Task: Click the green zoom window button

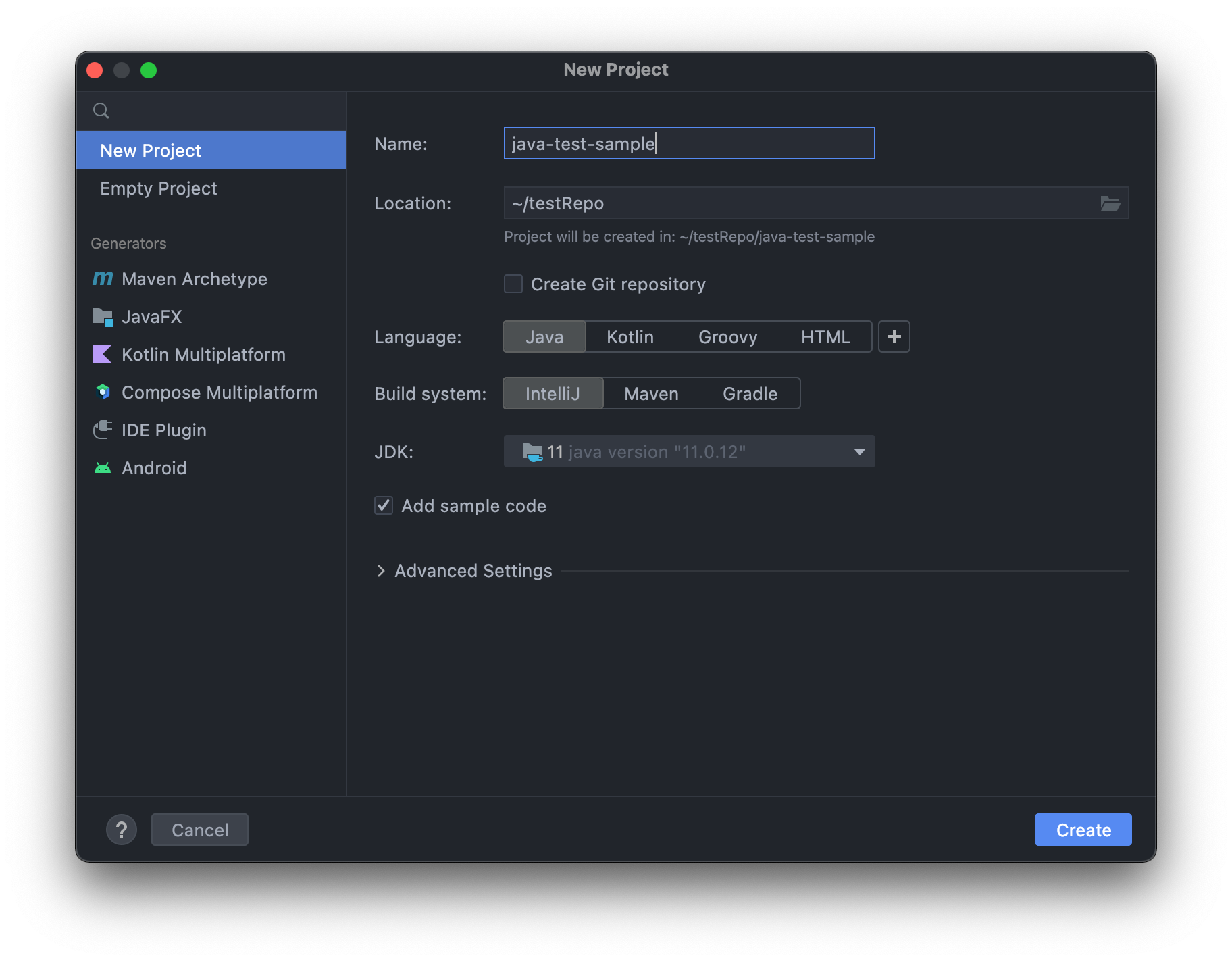Action: pyautogui.click(x=149, y=70)
